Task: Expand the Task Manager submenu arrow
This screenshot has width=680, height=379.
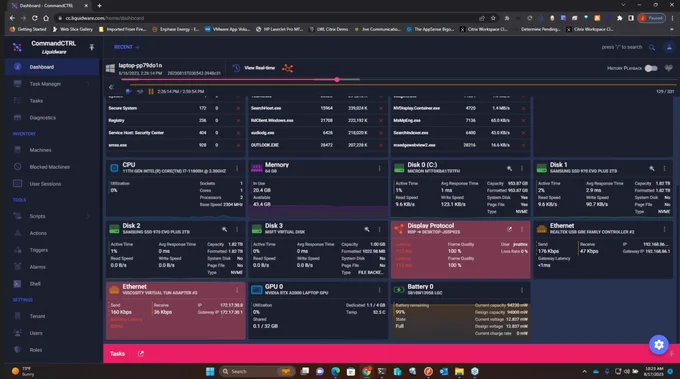Action: click(89, 84)
